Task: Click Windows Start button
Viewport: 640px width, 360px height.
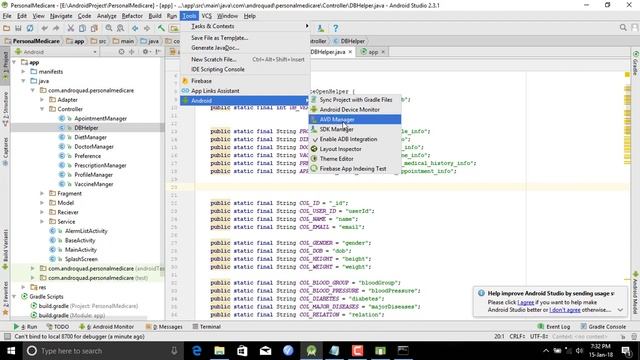Action: click(11, 351)
